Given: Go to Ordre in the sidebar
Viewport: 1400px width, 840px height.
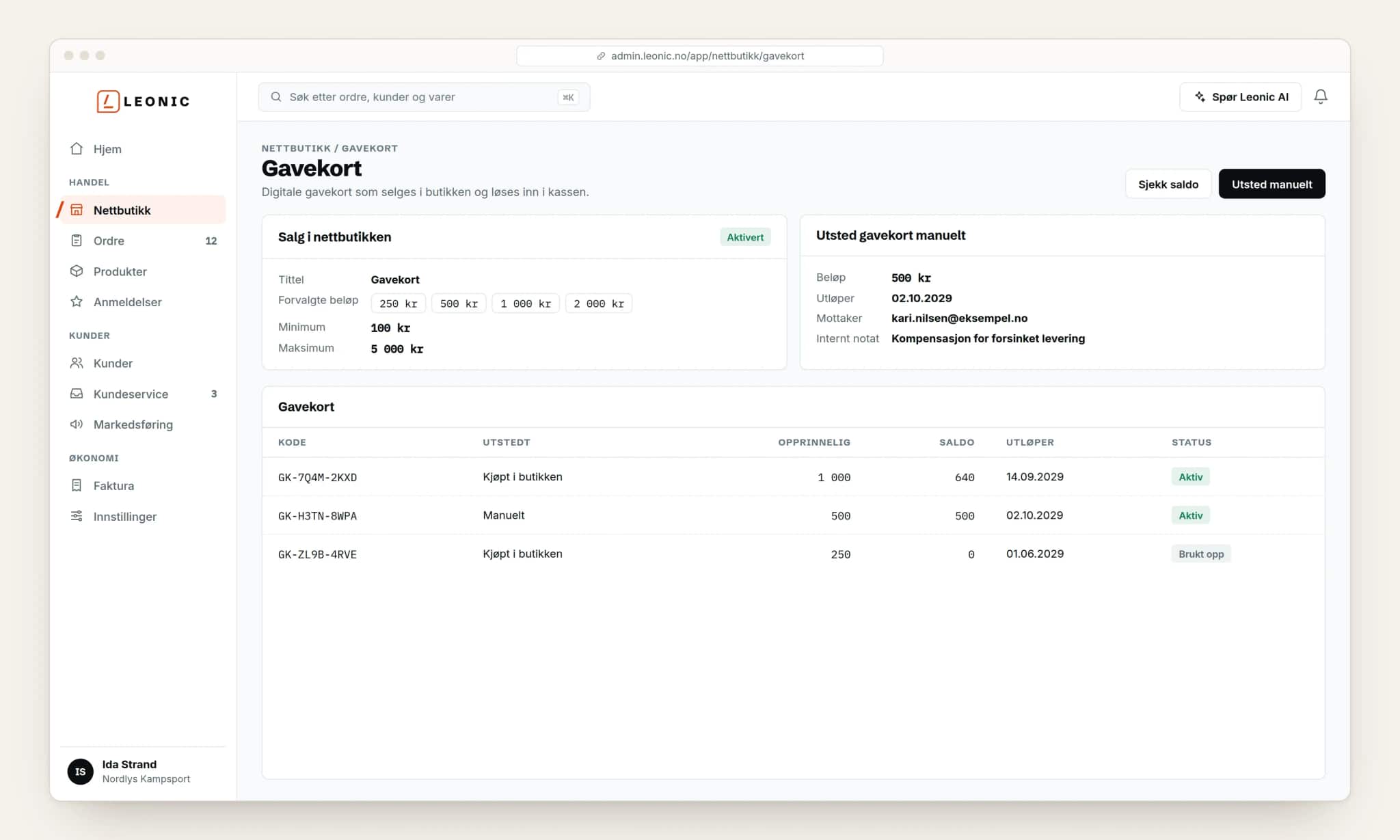Looking at the screenshot, I should [143, 241].
